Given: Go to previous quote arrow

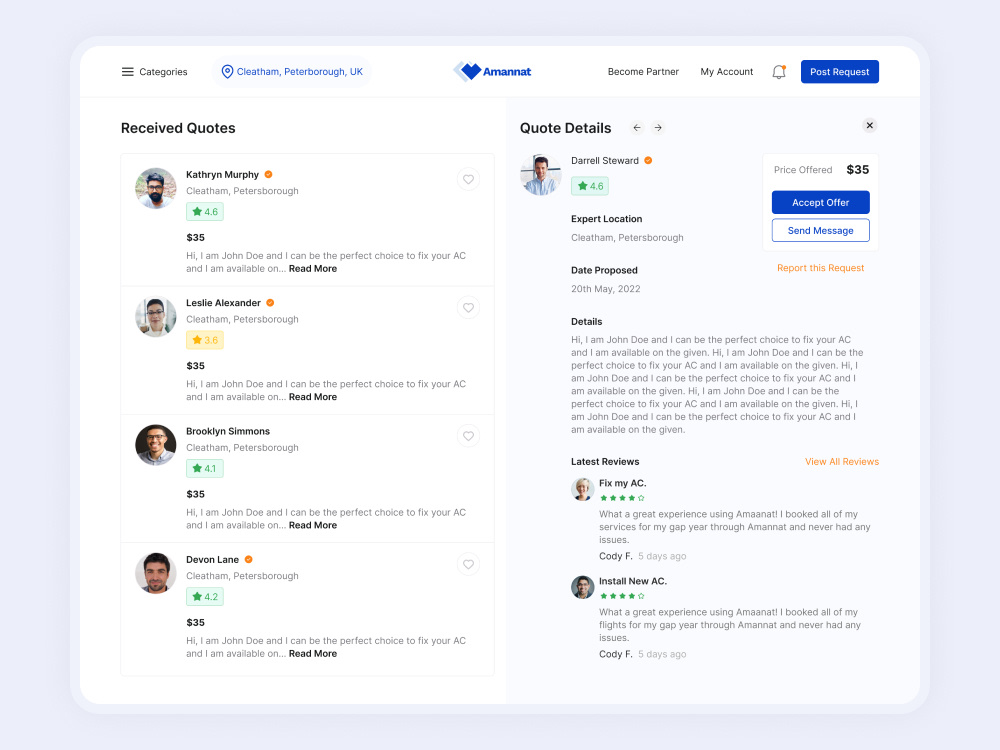Looking at the screenshot, I should pyautogui.click(x=636, y=128).
